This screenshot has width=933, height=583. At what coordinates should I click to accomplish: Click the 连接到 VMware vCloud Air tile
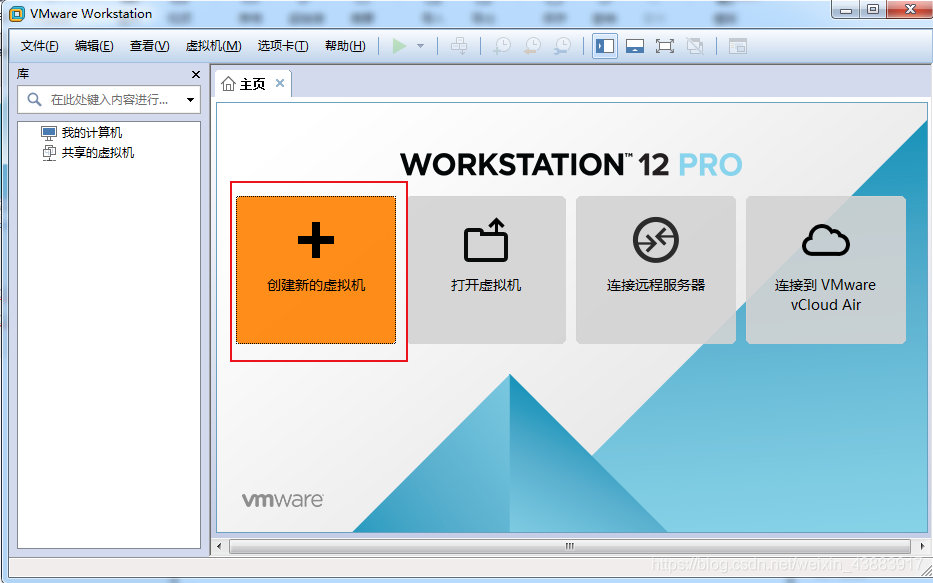coord(826,270)
